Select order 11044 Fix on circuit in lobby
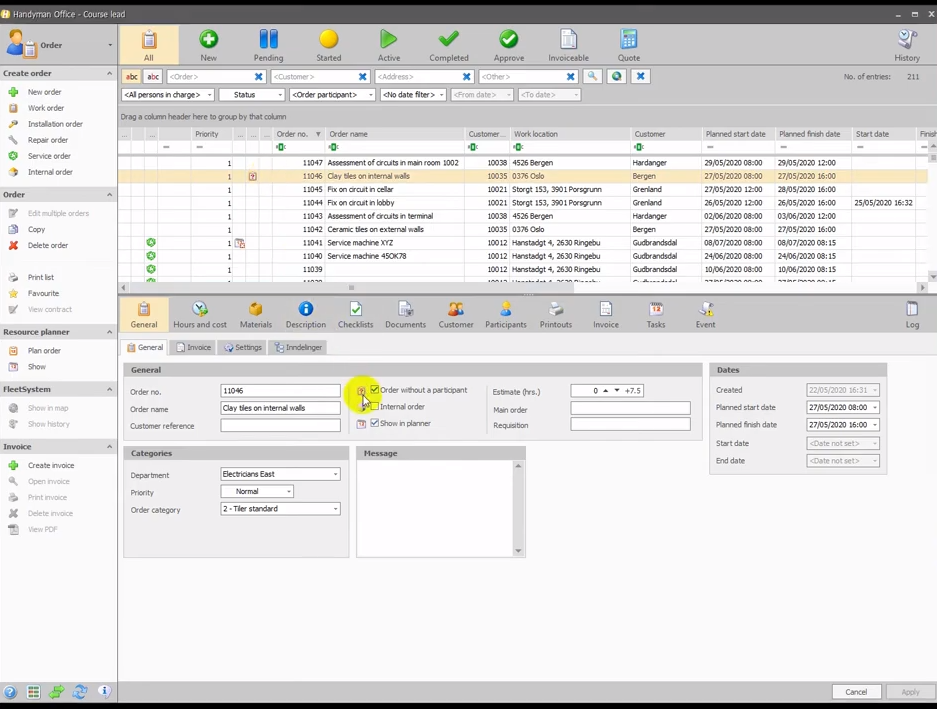 [518, 203]
